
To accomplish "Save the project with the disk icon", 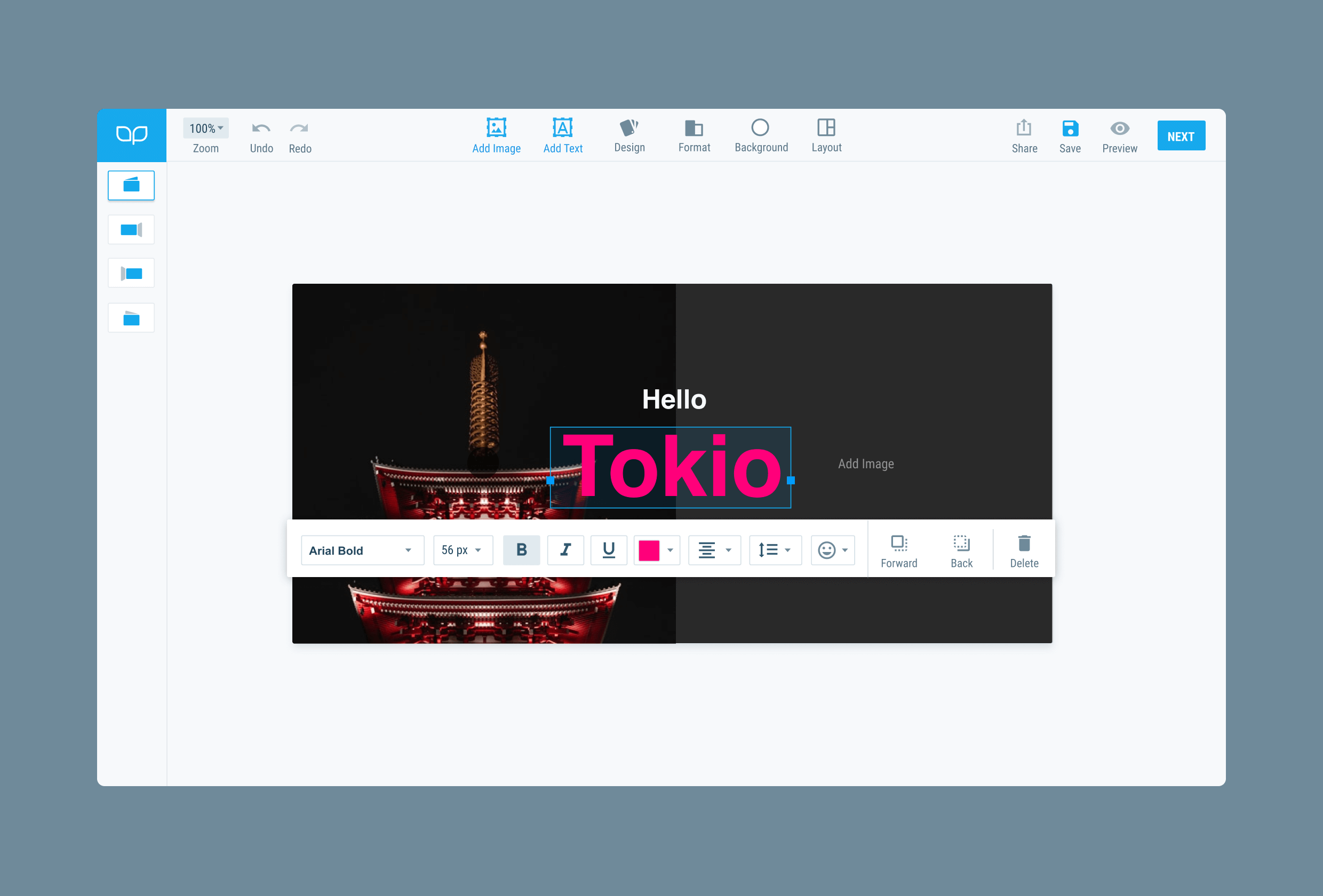I will pos(1070,128).
